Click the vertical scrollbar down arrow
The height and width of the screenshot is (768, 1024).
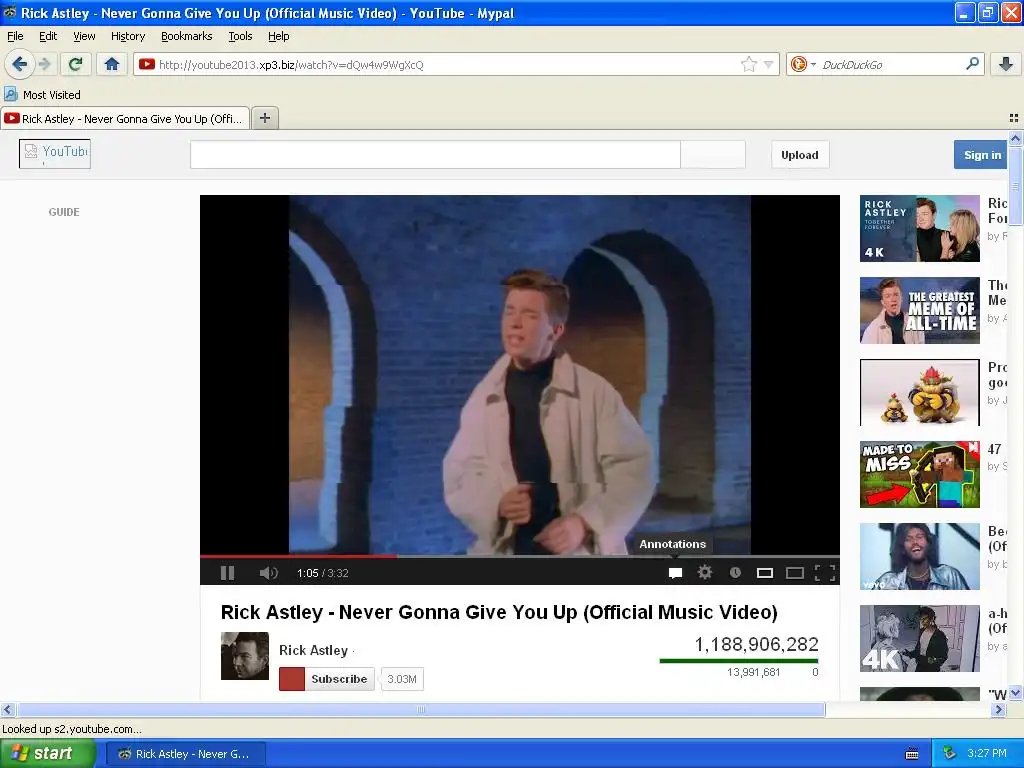coord(1015,693)
